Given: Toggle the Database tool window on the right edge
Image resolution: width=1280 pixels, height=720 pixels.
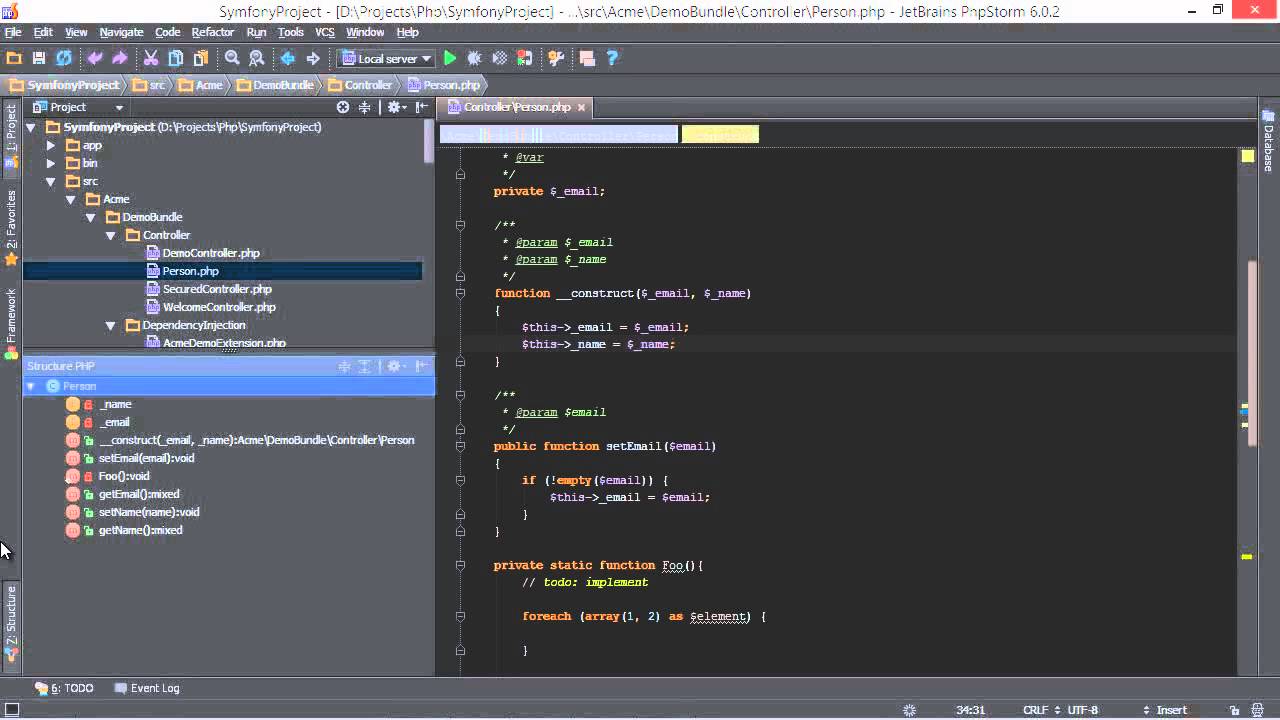Looking at the screenshot, I should pyautogui.click(x=1268, y=142).
